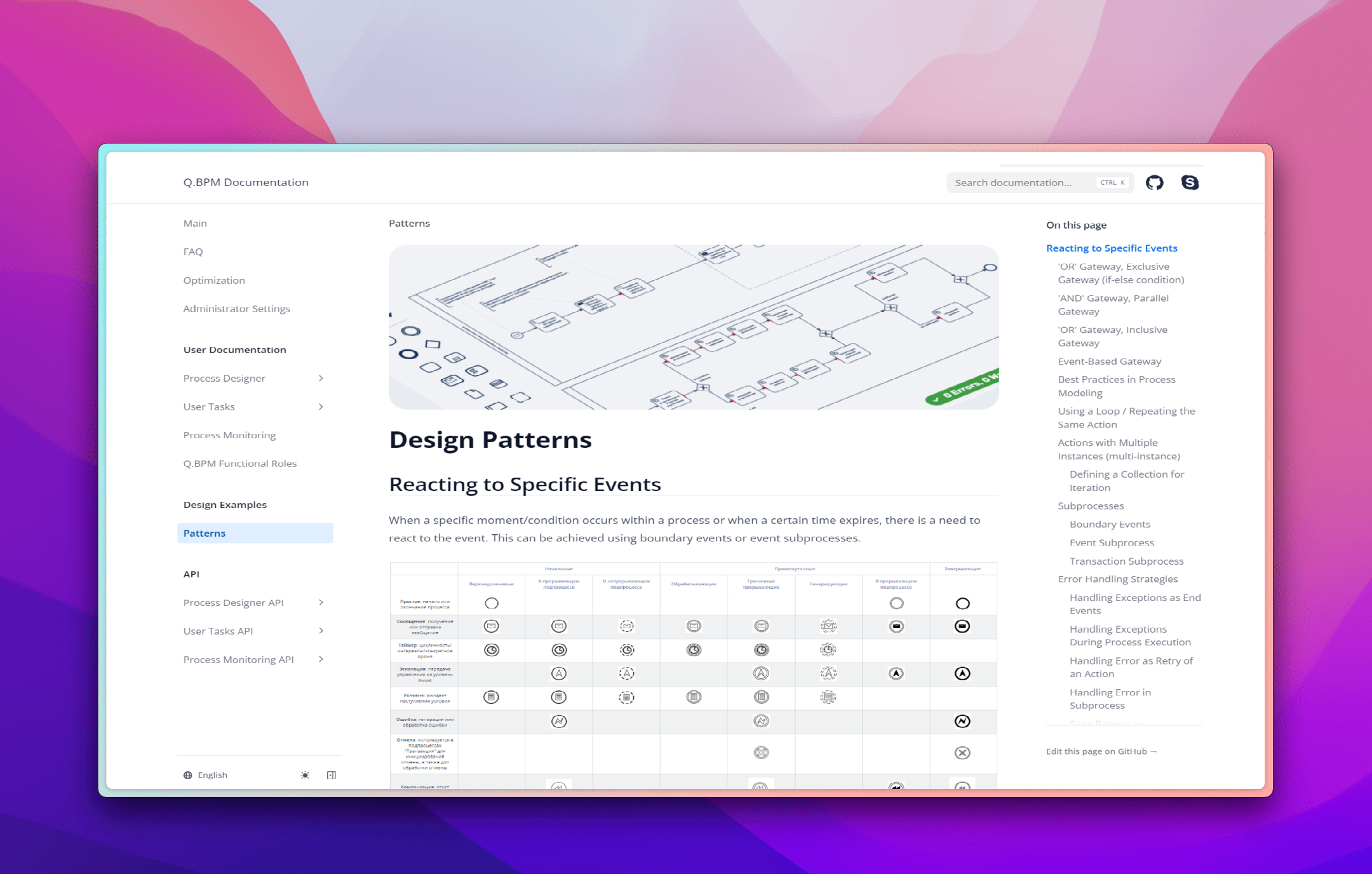Image resolution: width=1372 pixels, height=874 pixels.
Task: Click the User Documentation sidebar heading
Action: 234,350
